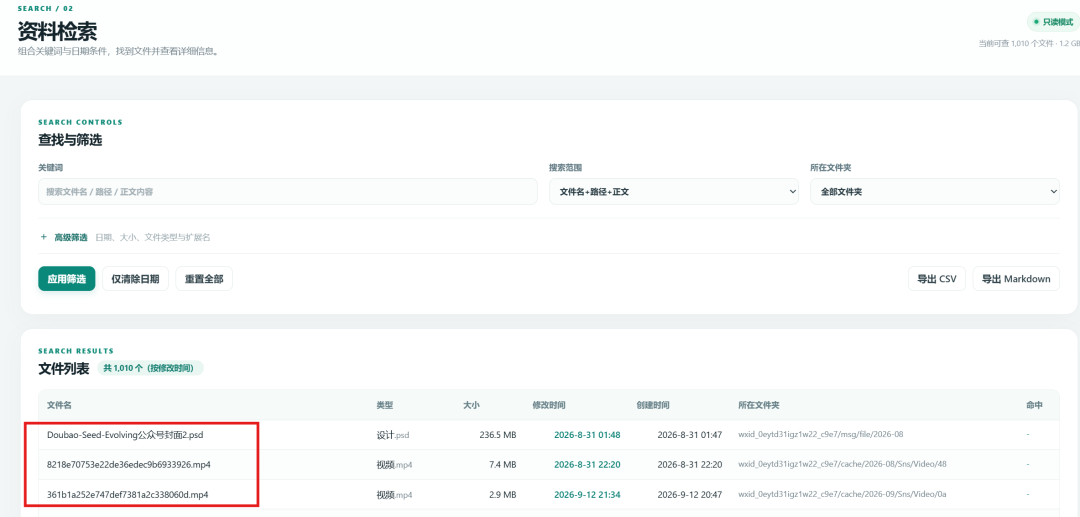Viewport: 1080px width, 517px height.
Task: Click the 大小 column header
Action: pos(471,405)
